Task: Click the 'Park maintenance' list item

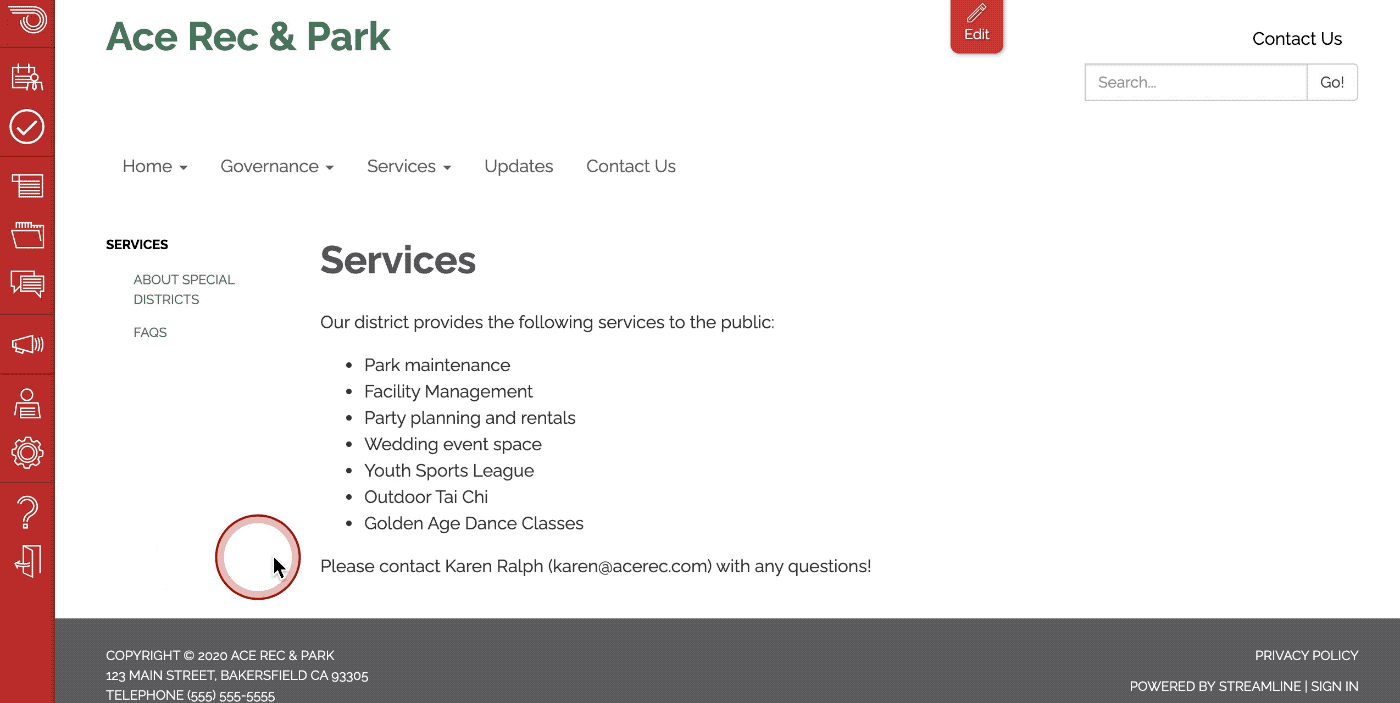Action: coord(437,365)
